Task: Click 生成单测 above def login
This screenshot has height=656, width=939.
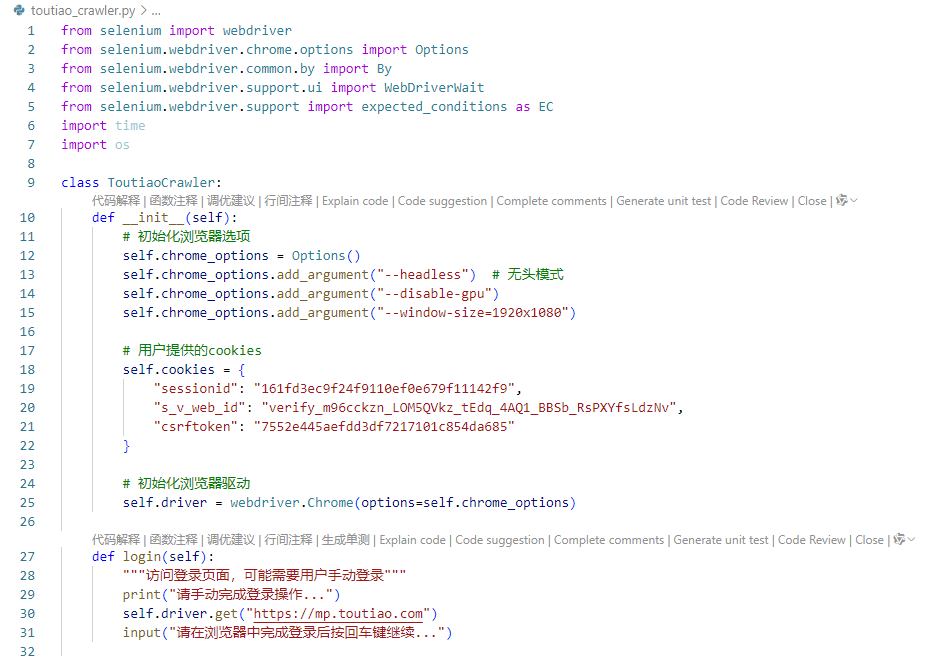Action: click(x=346, y=540)
